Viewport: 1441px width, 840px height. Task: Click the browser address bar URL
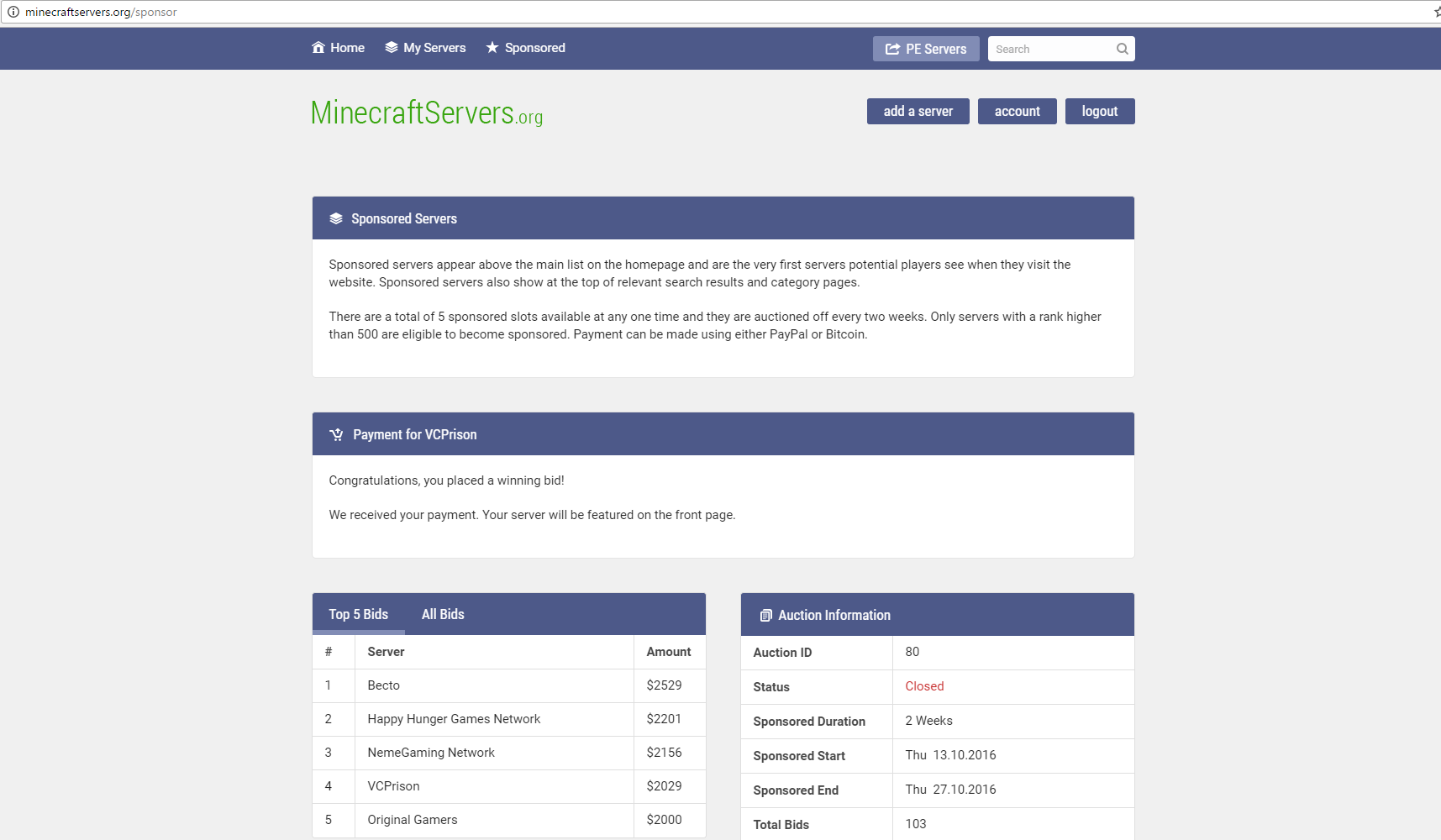tap(101, 12)
